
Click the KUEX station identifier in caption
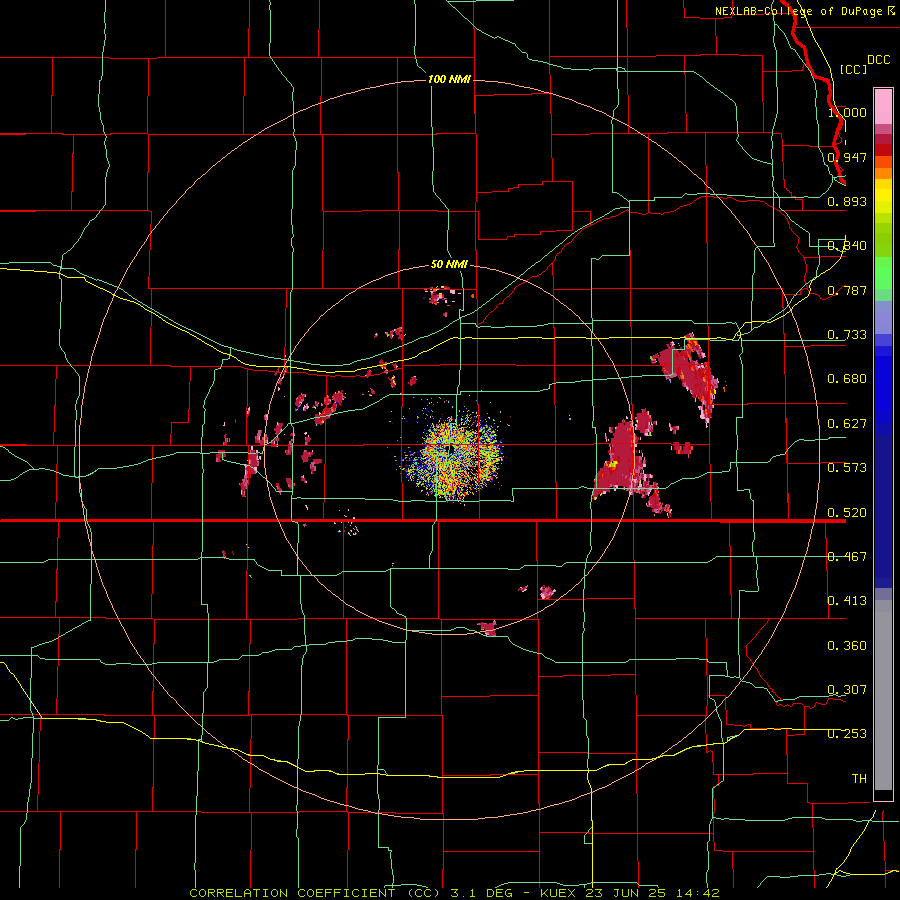coord(559,893)
